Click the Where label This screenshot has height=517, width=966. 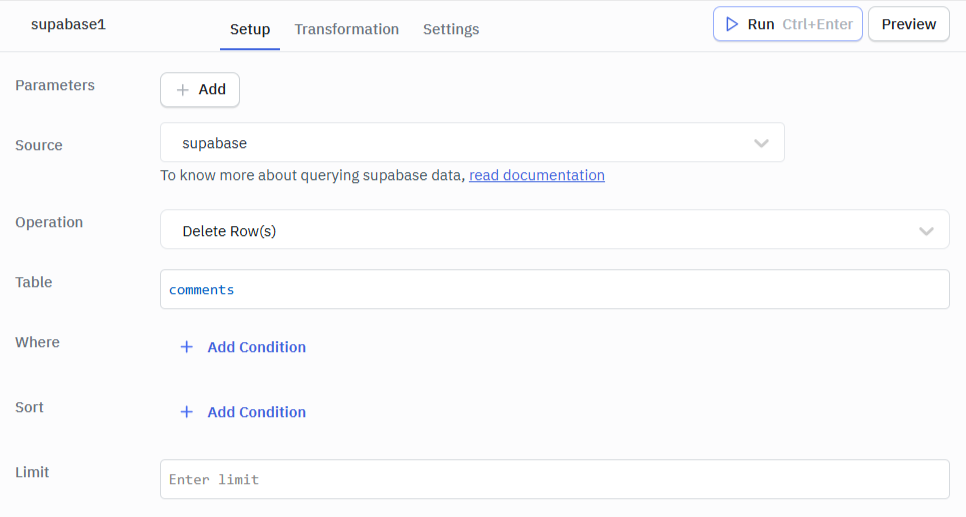pyautogui.click(x=38, y=342)
